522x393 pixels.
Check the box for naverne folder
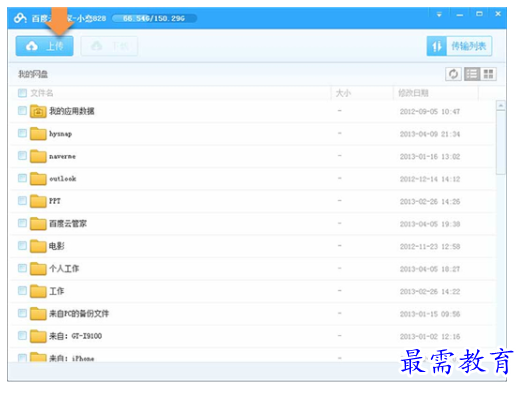click(x=22, y=155)
